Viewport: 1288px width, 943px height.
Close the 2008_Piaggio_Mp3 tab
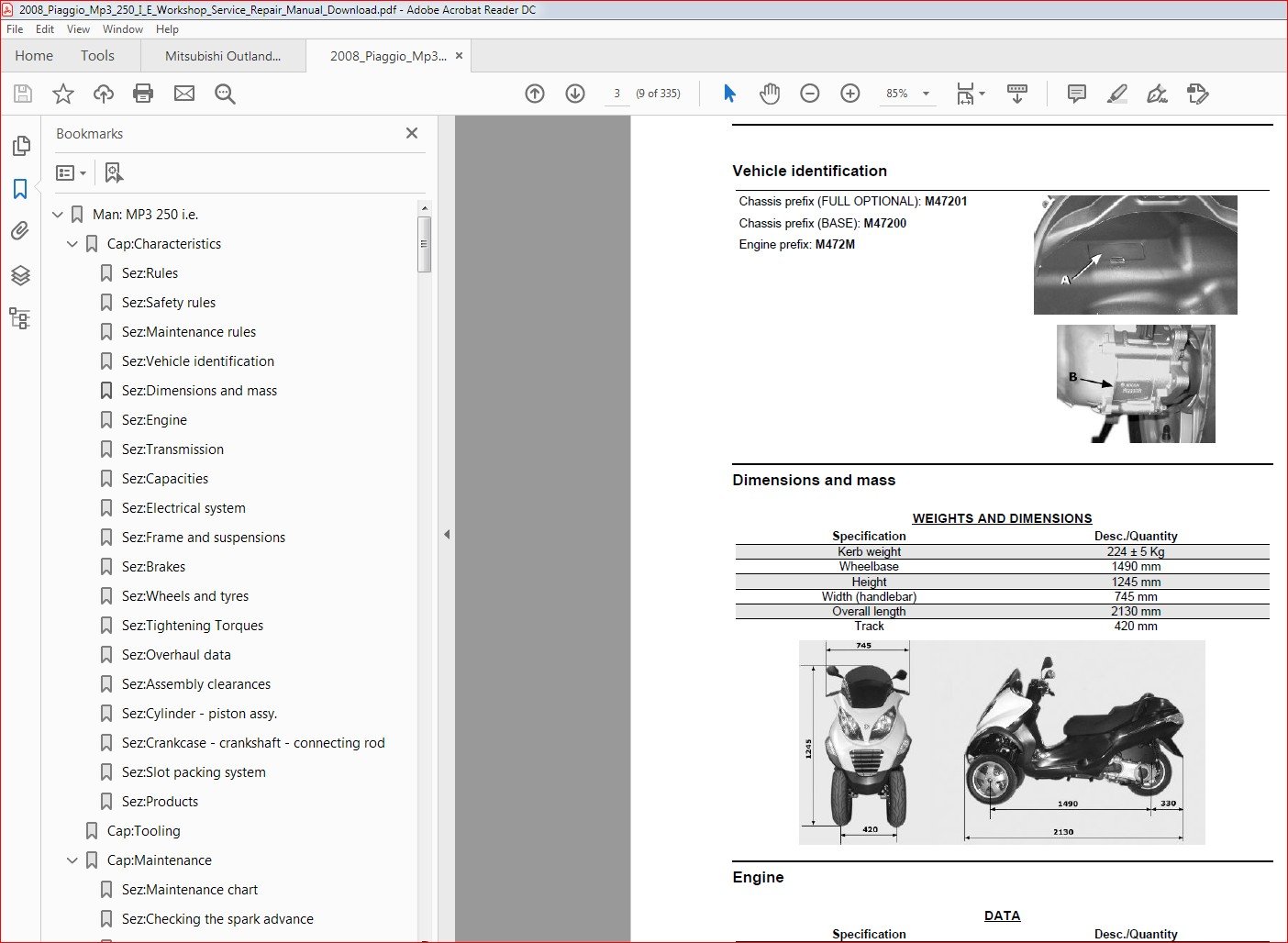[460, 56]
